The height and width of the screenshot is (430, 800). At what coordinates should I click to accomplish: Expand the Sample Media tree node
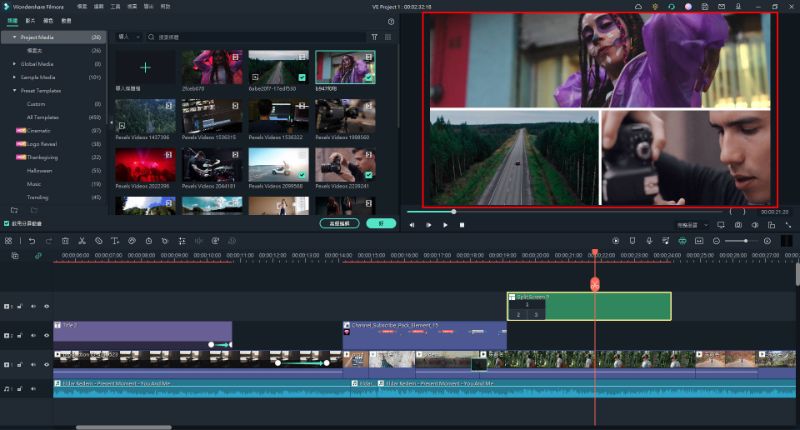click(x=14, y=77)
